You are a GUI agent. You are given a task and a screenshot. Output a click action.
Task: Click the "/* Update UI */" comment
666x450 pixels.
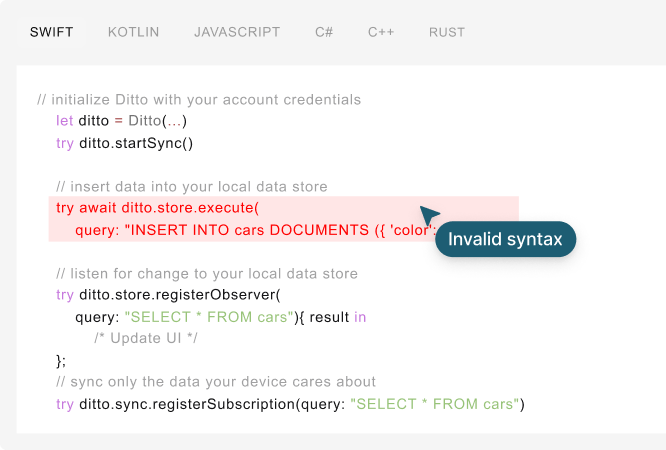point(146,338)
